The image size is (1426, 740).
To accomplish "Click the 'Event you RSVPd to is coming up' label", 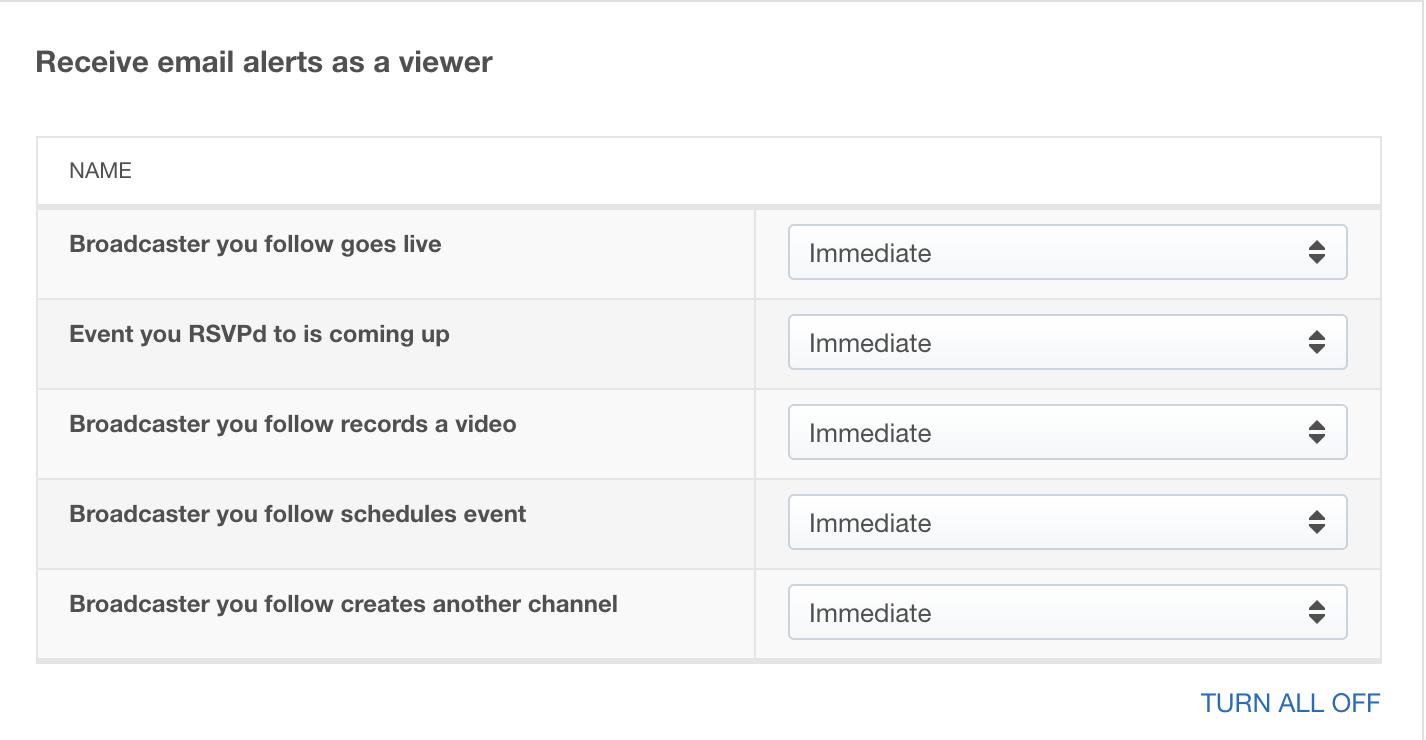I will (259, 334).
